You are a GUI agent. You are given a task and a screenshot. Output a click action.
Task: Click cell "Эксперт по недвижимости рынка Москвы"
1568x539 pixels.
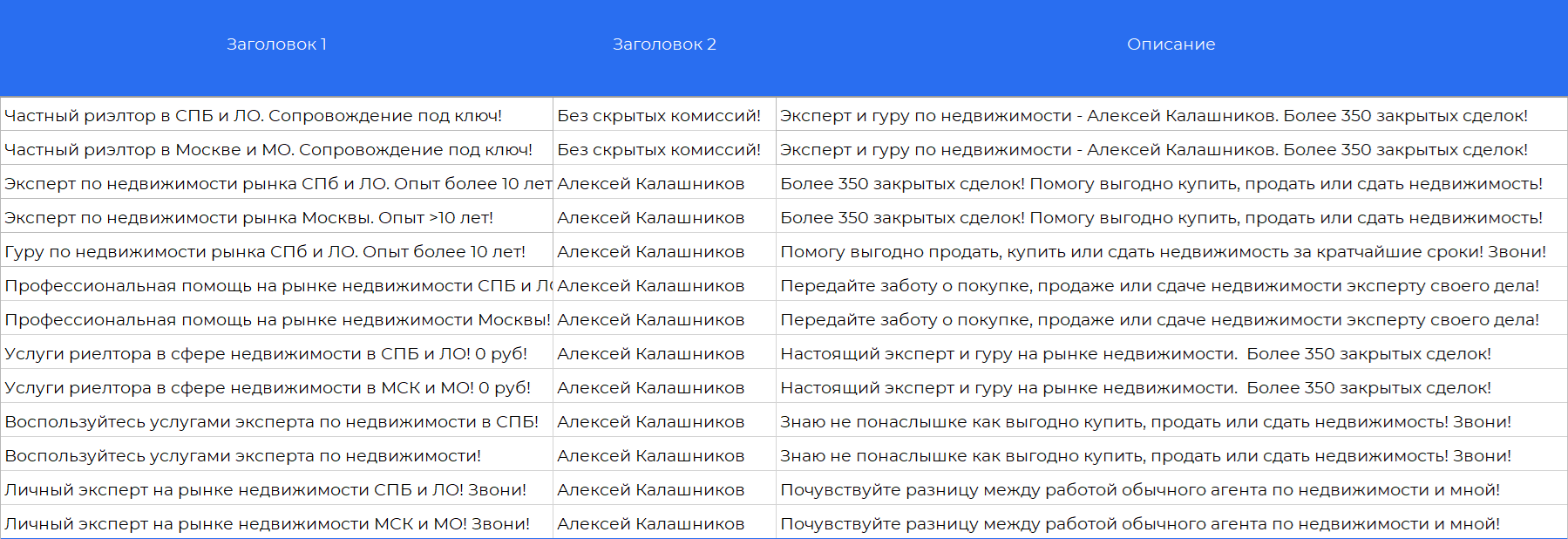pyautogui.click(x=248, y=218)
